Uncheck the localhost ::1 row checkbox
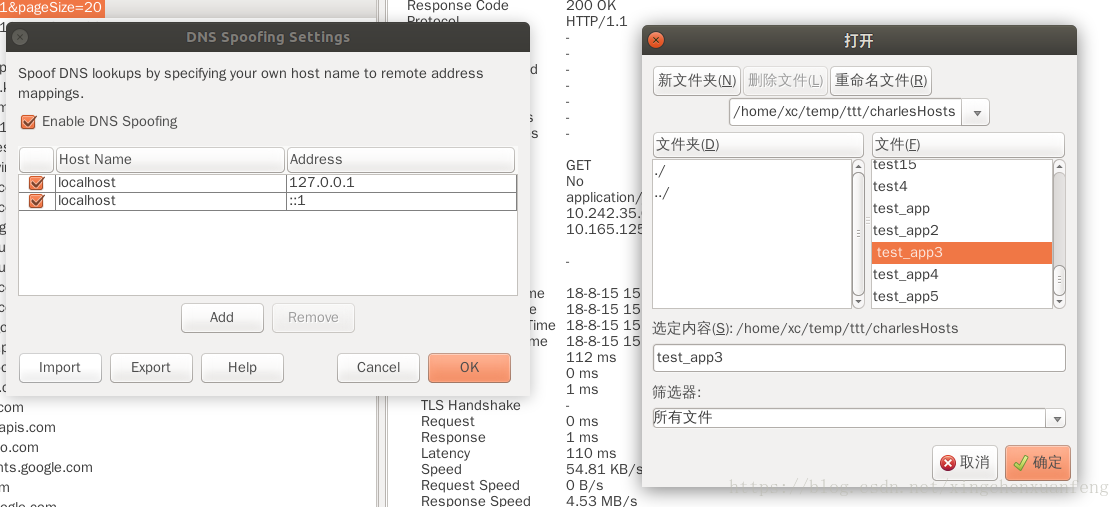The width and height of the screenshot is (1120, 507). tap(37, 201)
